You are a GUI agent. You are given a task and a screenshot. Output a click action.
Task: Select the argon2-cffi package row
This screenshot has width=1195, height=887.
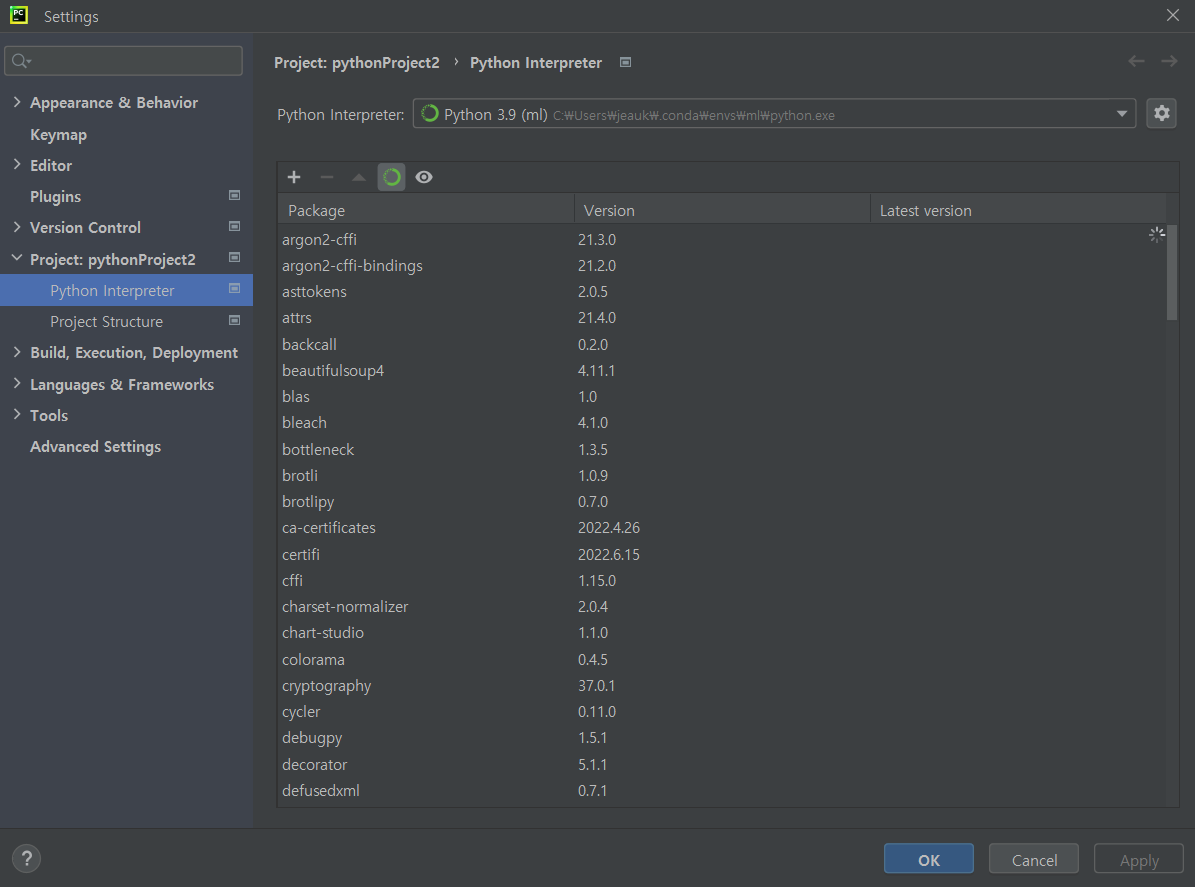tap(722, 239)
